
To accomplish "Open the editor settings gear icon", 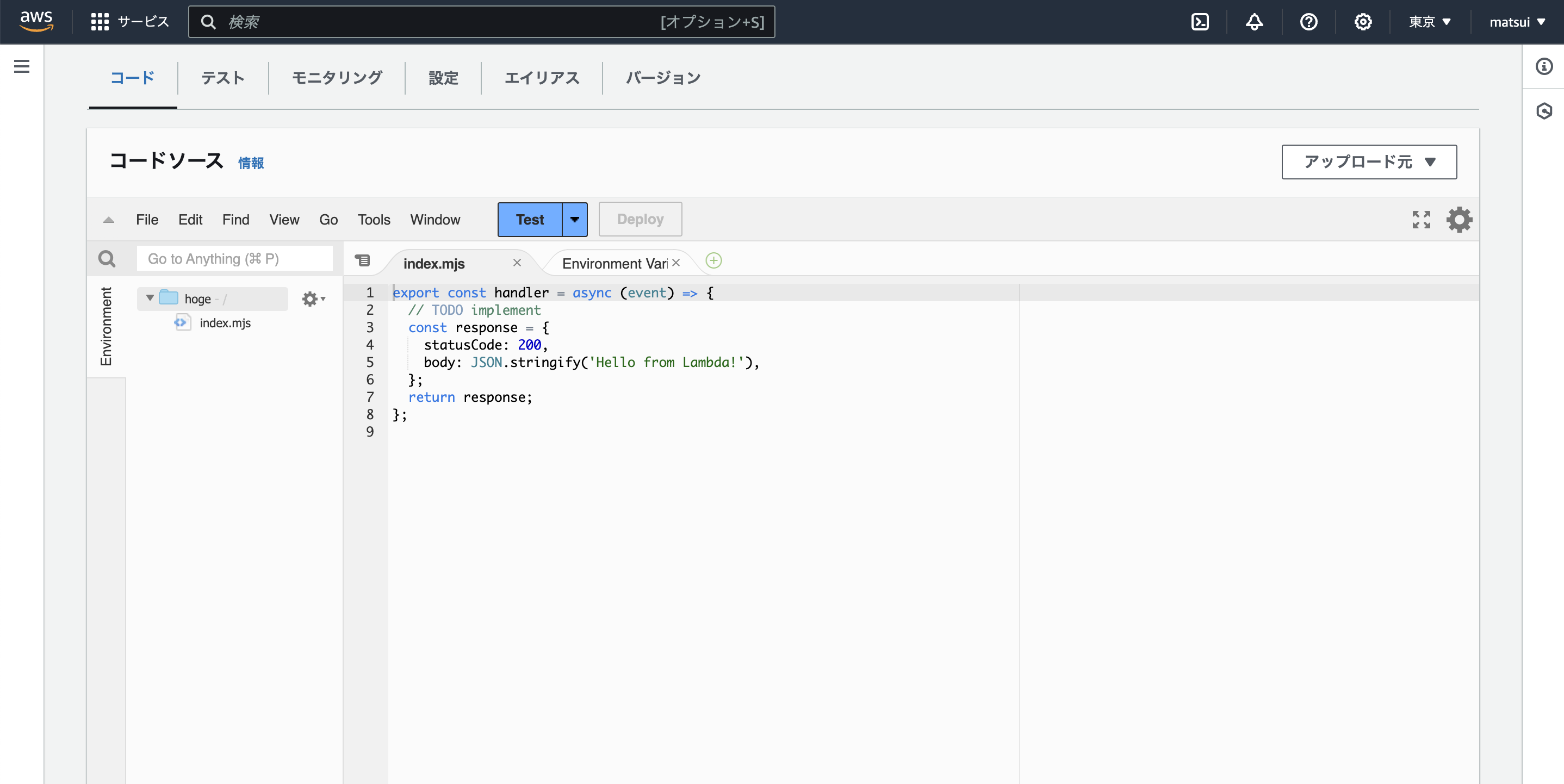I will pos(1459,219).
